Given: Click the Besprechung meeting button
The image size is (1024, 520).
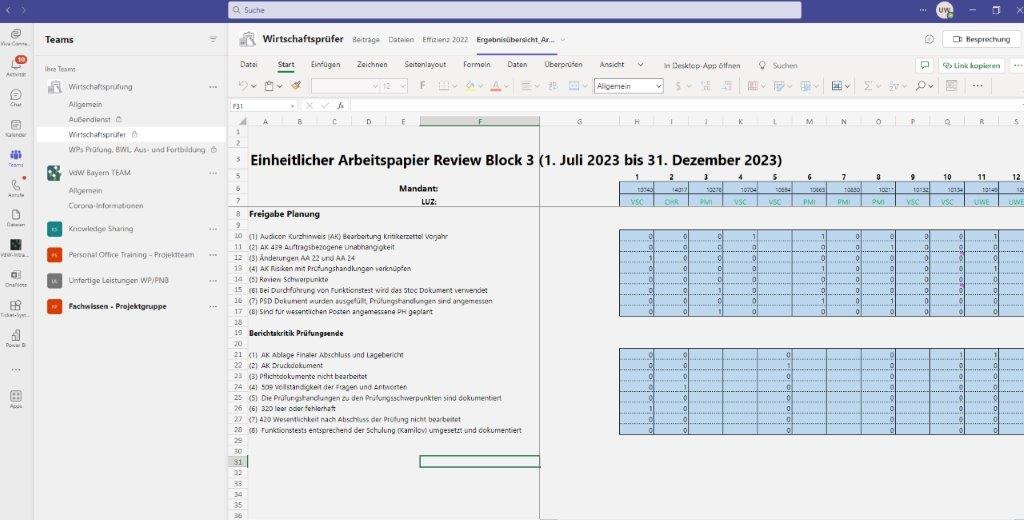Looking at the screenshot, I should click(982, 39).
